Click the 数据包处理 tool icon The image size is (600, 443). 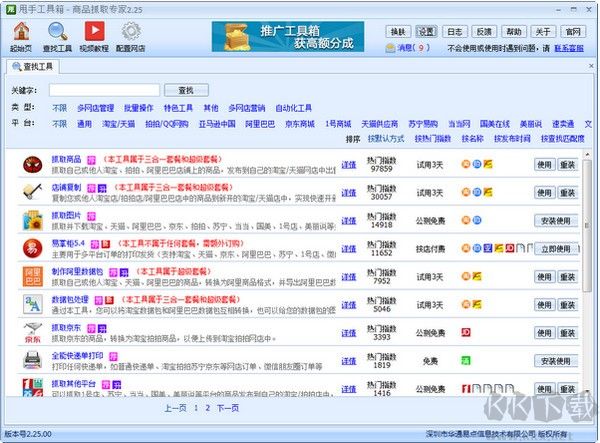tap(30, 304)
